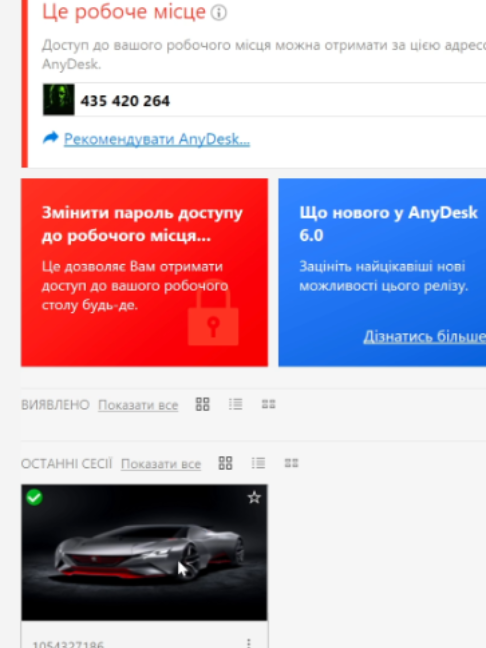Click the Це робоче місце heading
The image size is (486, 648).
click(124, 12)
